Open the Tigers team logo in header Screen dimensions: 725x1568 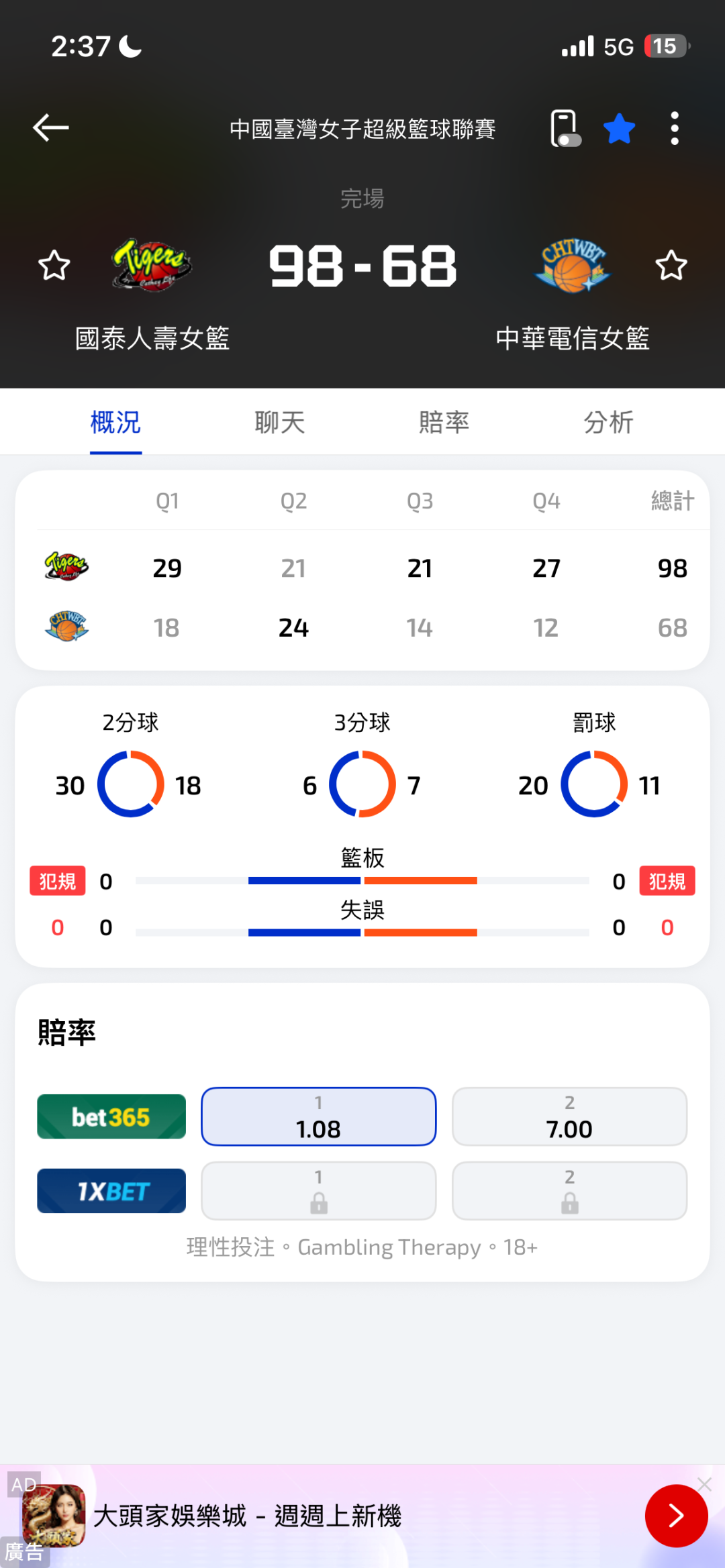point(152,265)
